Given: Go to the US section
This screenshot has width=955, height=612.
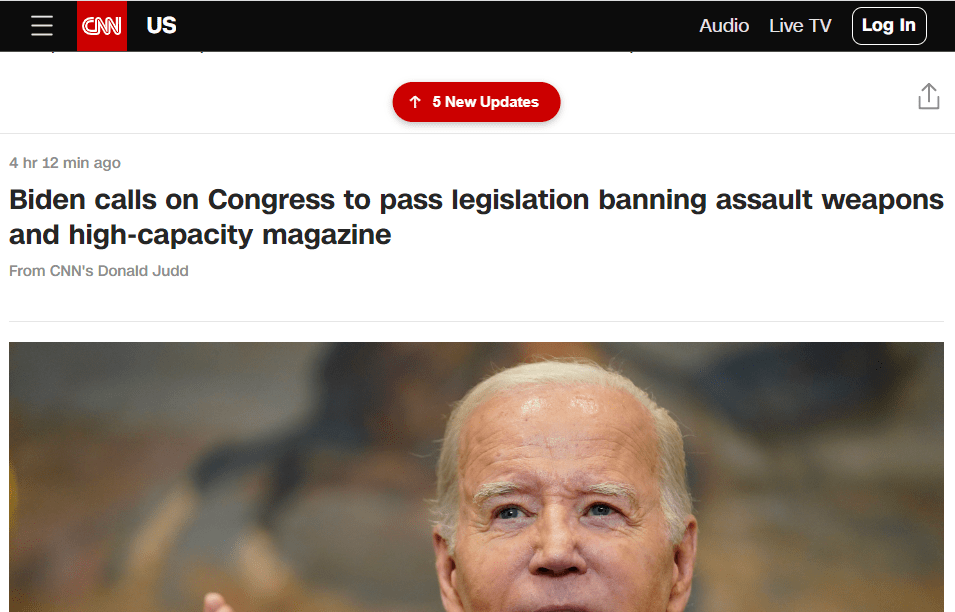Looking at the screenshot, I should (161, 26).
